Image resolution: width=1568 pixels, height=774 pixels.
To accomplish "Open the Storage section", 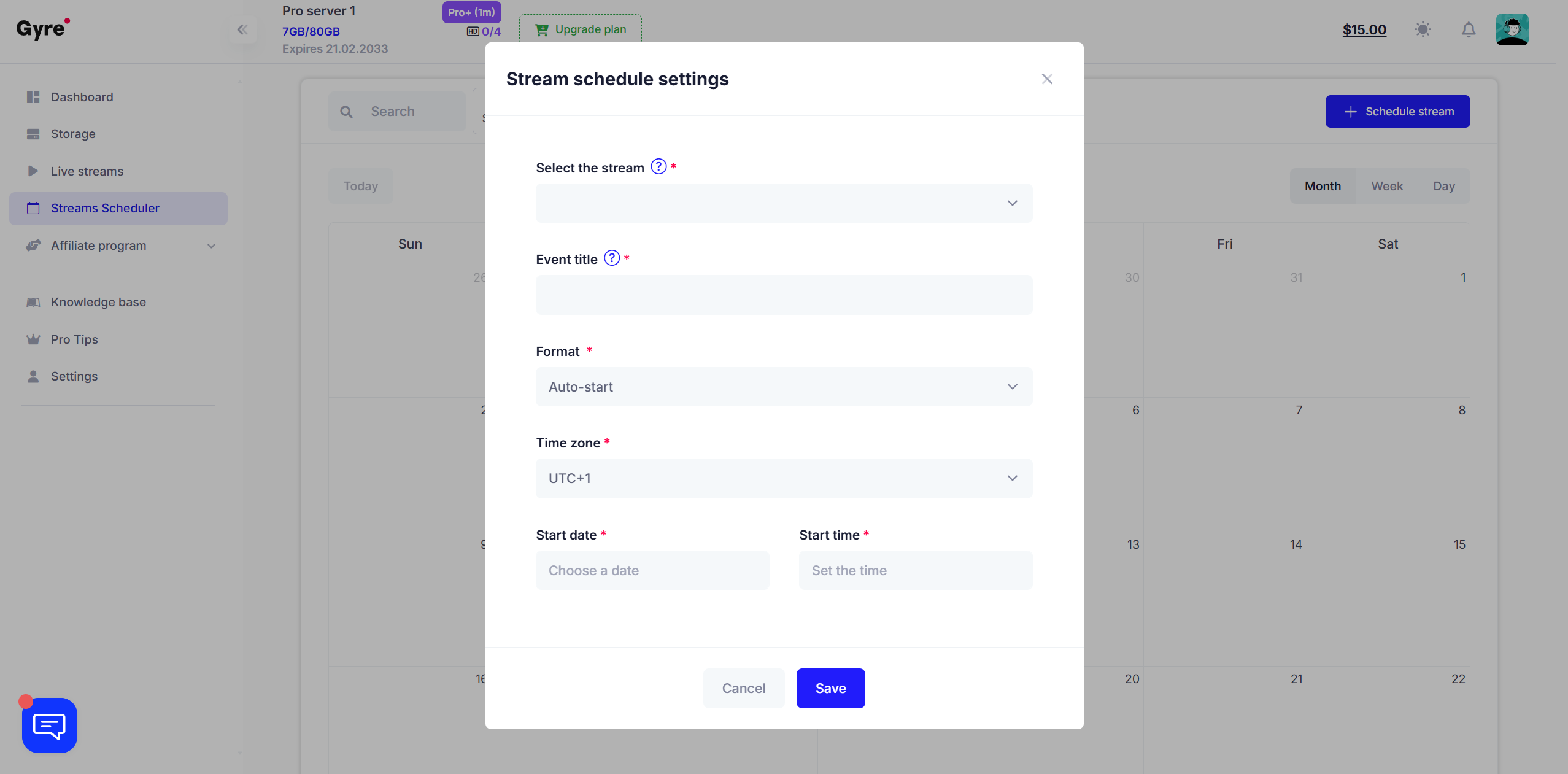I will [x=73, y=134].
